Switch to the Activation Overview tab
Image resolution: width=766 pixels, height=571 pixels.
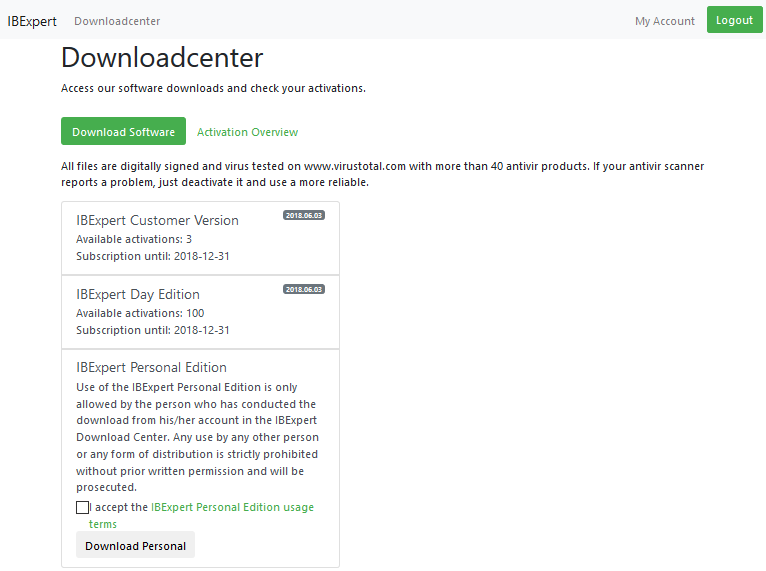pos(247,132)
